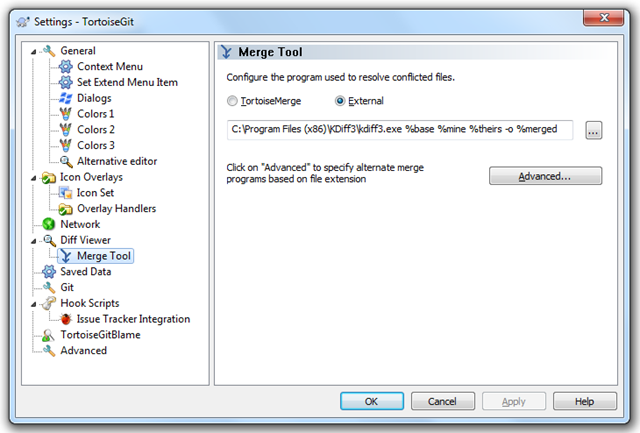Screen dimensions: 640x433
Task: Select Colors 1 in the tree
Action: pos(96,114)
